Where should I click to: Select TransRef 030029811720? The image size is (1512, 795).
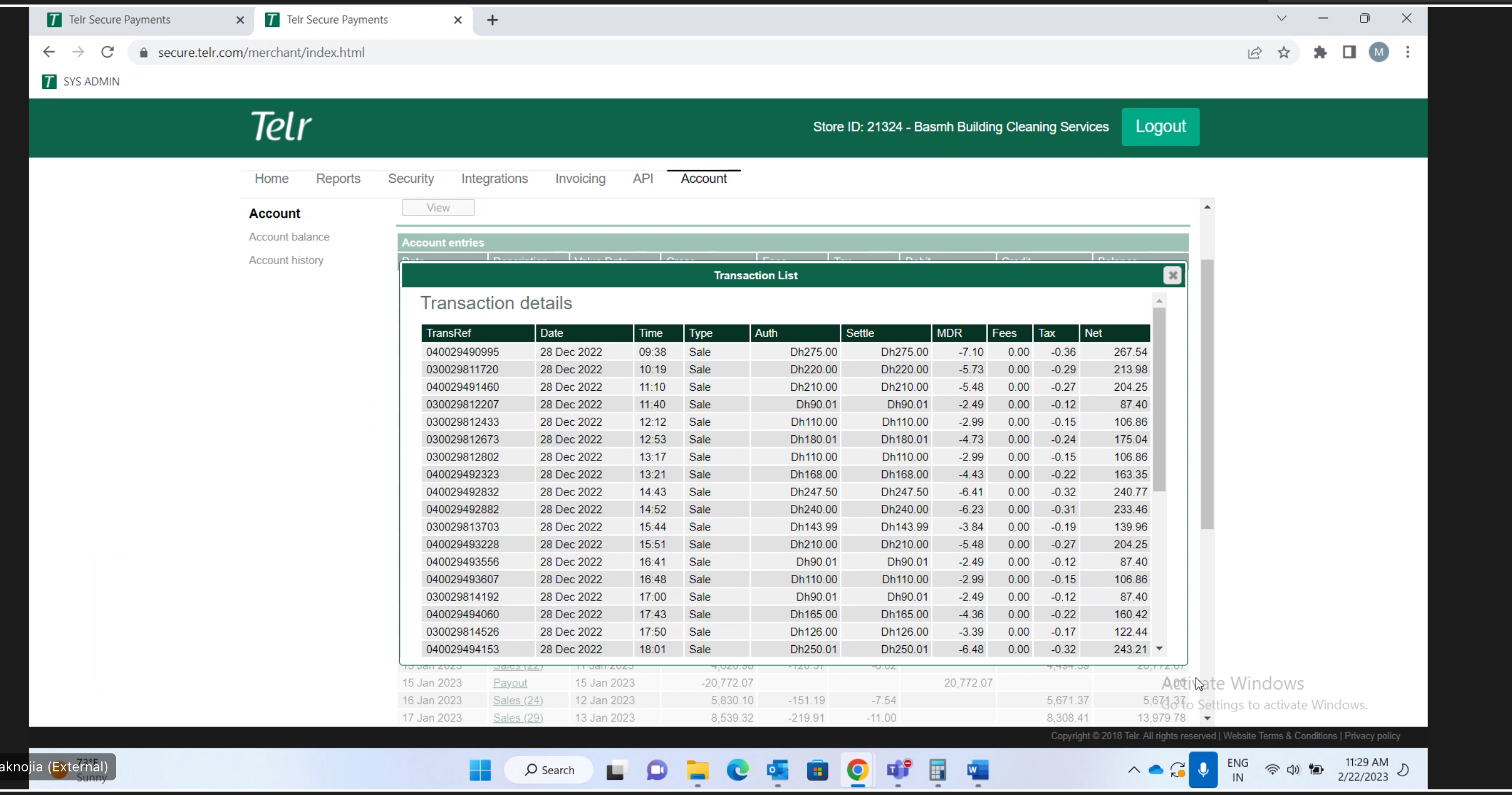click(463, 369)
